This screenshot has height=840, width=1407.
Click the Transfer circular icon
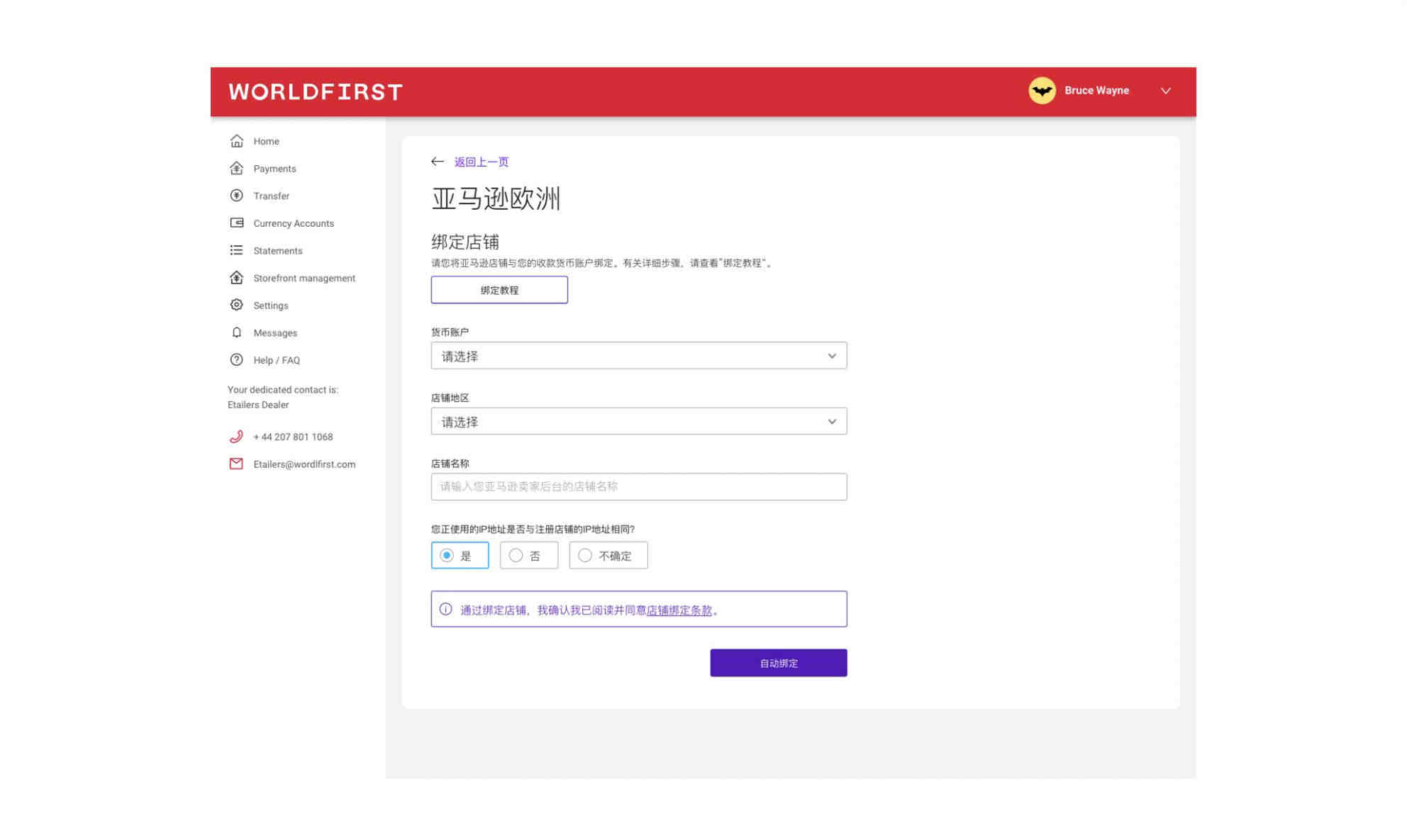[237, 196]
